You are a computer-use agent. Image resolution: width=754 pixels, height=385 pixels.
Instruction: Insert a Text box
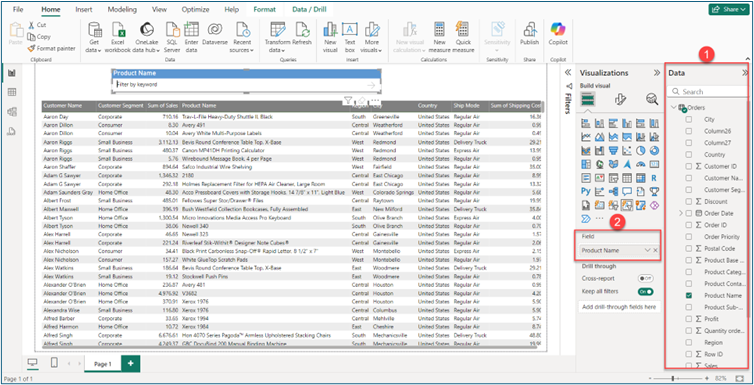click(350, 37)
